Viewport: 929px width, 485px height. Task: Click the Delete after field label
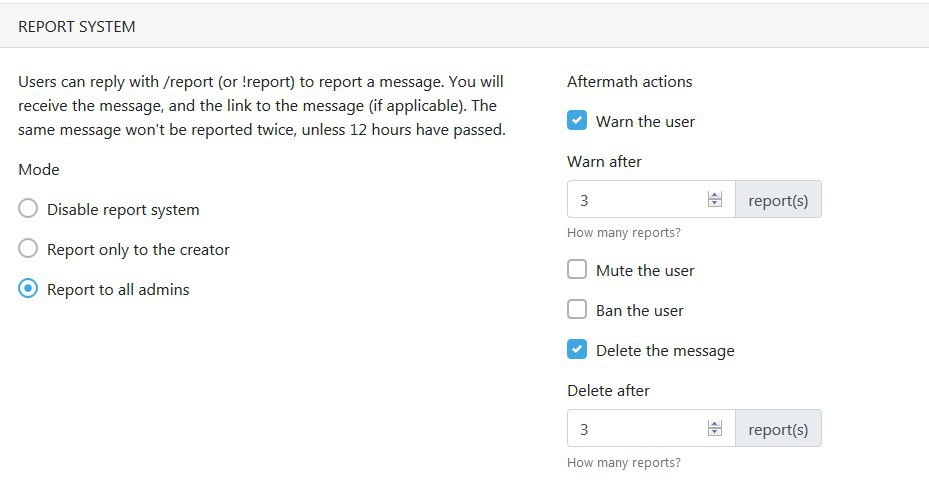click(x=608, y=391)
